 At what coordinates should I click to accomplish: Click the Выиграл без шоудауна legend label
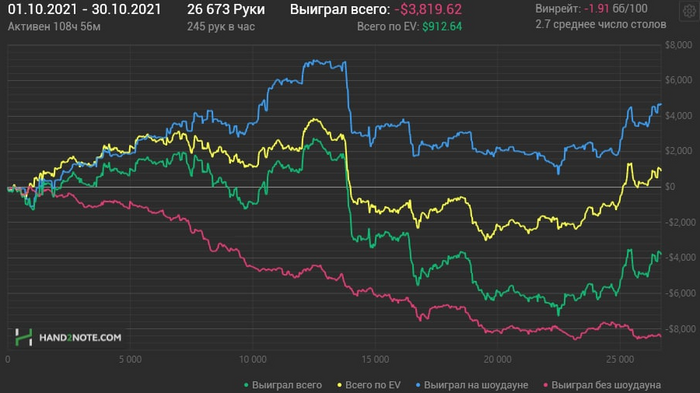[x=606, y=385]
